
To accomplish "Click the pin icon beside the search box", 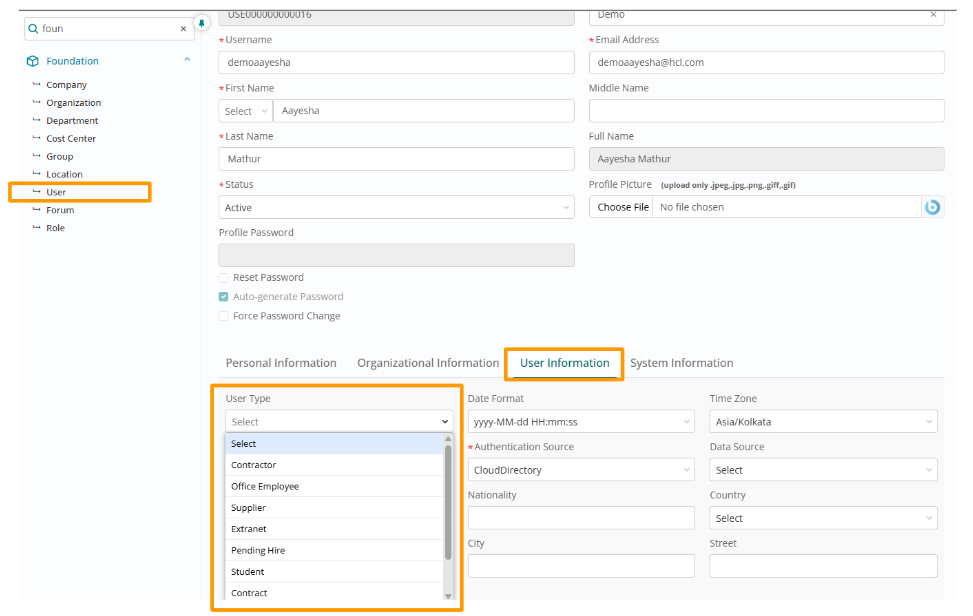I will (201, 22).
